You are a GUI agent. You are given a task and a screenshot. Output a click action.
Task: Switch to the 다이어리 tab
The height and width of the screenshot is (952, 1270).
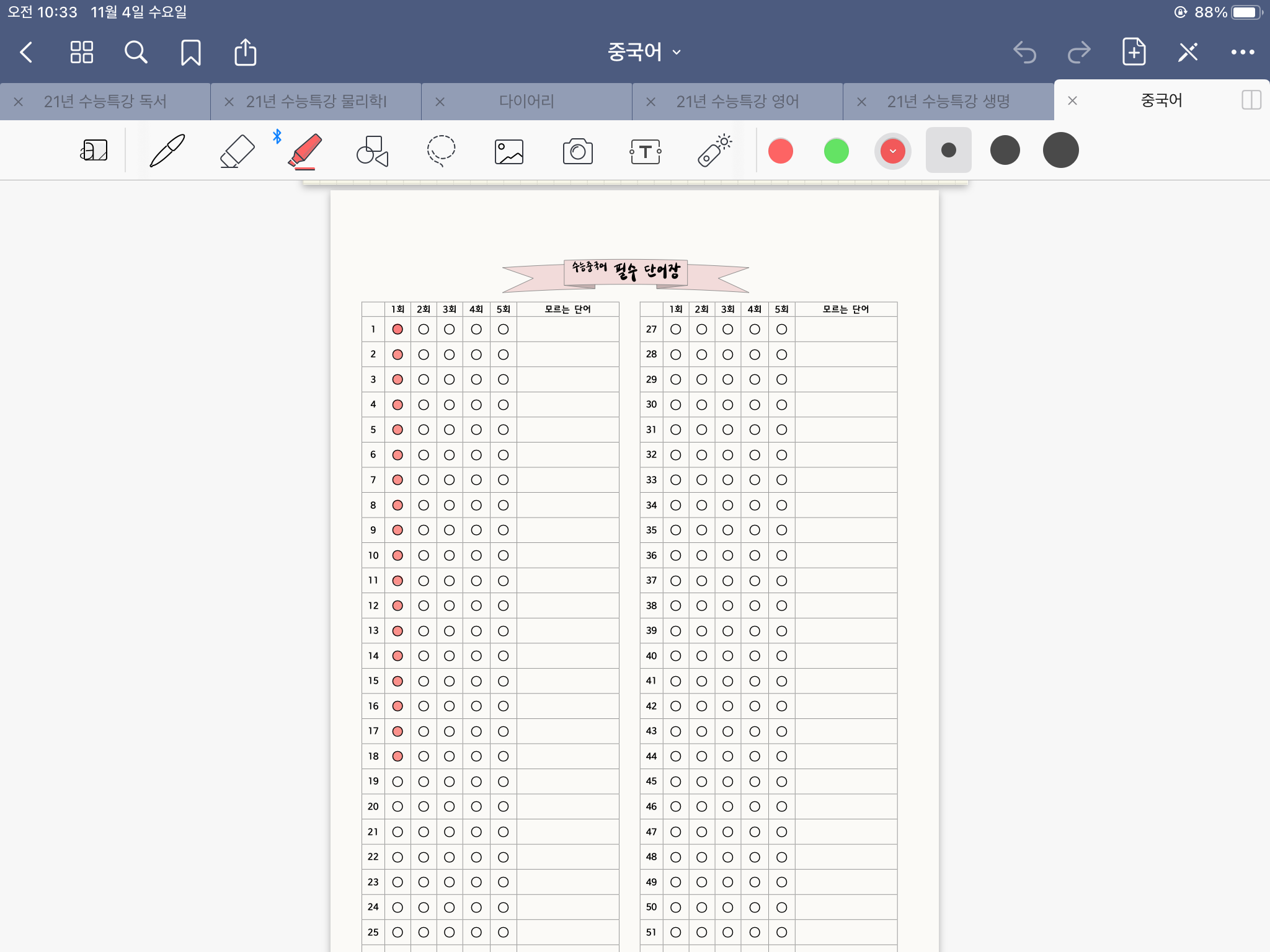526,101
